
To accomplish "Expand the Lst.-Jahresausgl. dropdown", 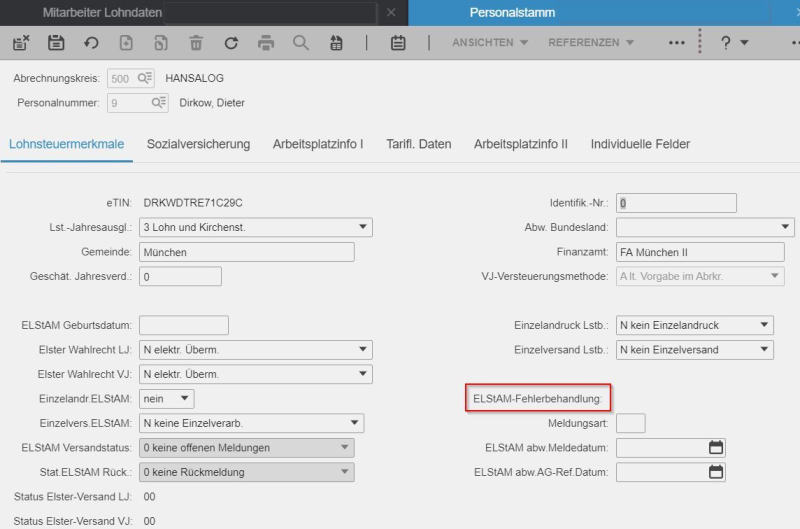I will pos(363,227).
